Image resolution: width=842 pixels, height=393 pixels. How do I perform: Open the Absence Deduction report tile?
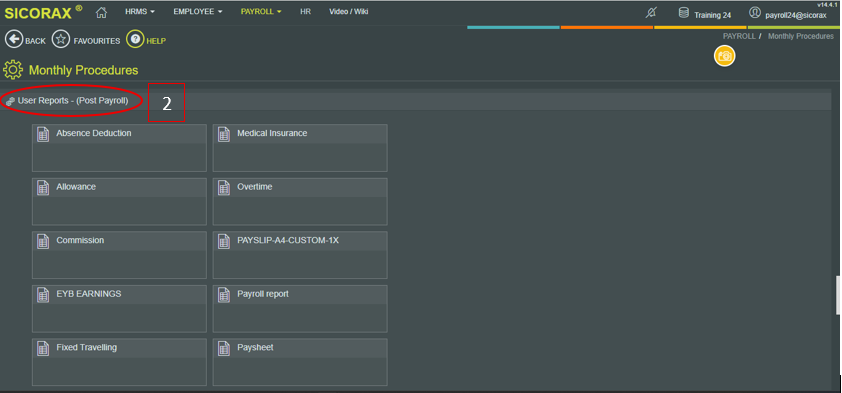tap(119, 148)
